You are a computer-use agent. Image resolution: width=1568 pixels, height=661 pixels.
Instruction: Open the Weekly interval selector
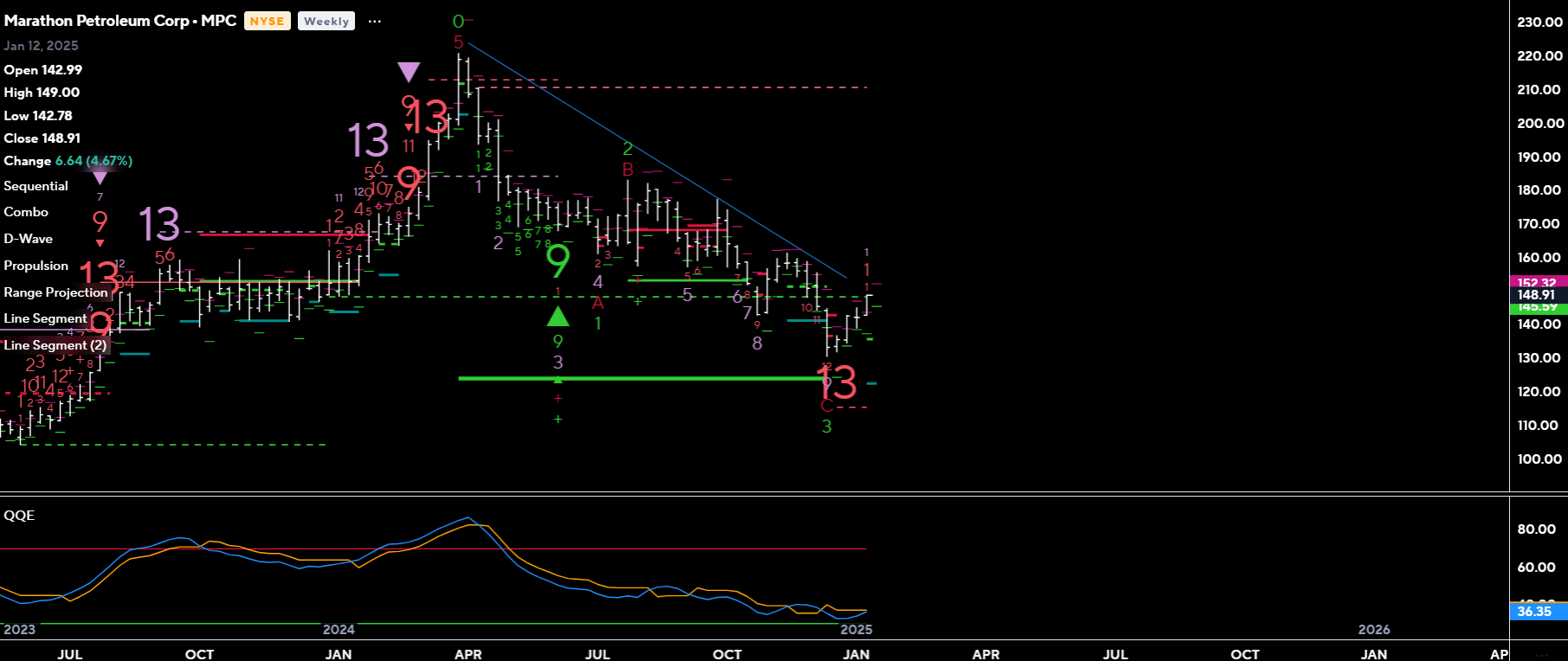click(326, 22)
